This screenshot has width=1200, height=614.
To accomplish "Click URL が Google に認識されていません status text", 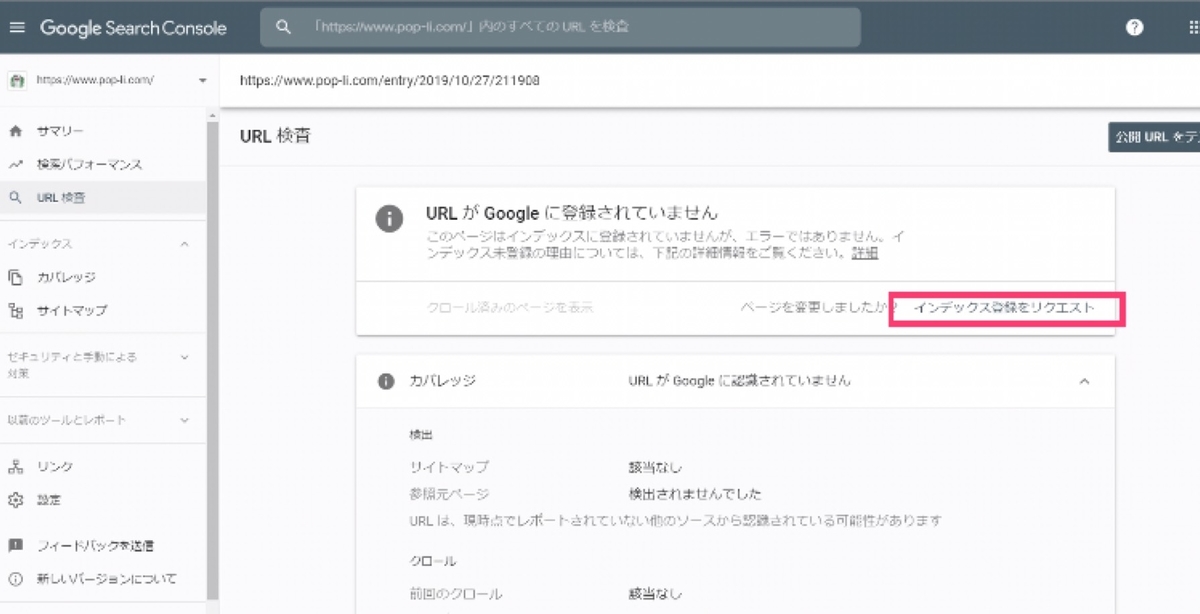I will pos(740,381).
